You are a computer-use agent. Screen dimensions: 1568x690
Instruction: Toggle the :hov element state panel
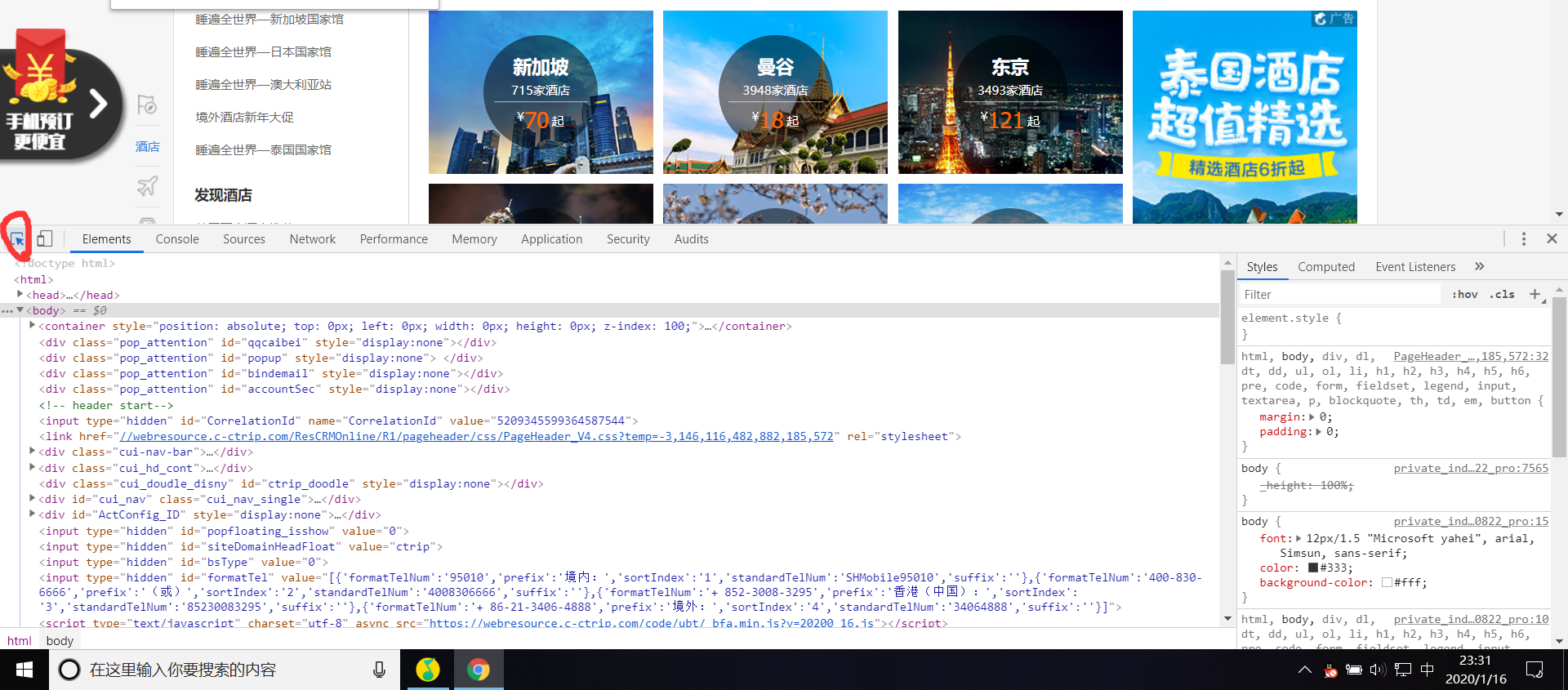(1464, 295)
